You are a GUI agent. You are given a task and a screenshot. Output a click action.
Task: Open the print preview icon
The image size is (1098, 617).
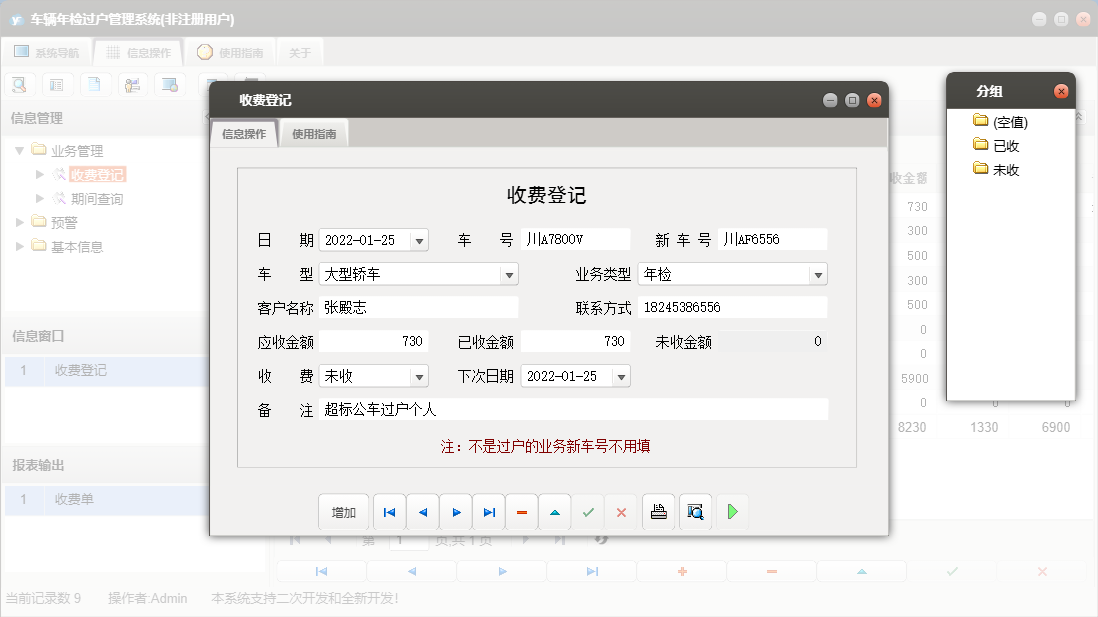click(x=695, y=511)
